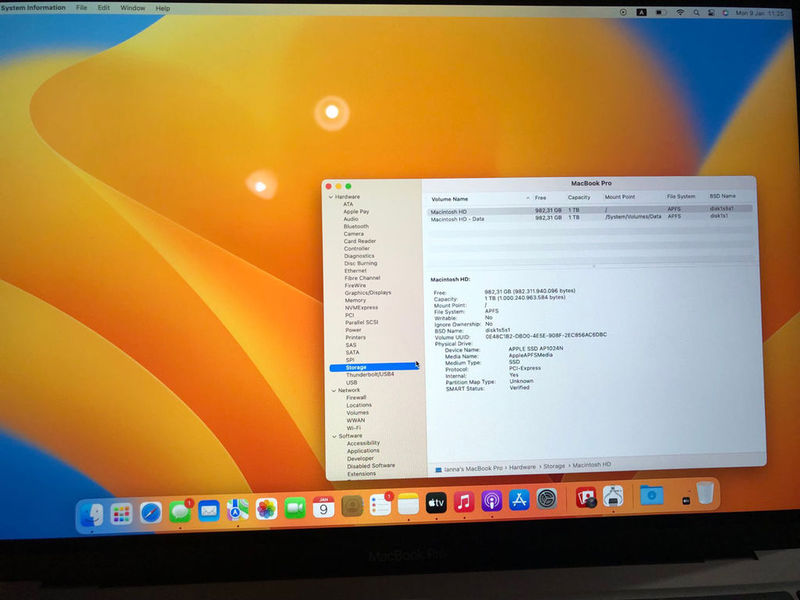Click System Information chip icon in Dock
The height and width of the screenshot is (600, 800).
click(x=613, y=496)
